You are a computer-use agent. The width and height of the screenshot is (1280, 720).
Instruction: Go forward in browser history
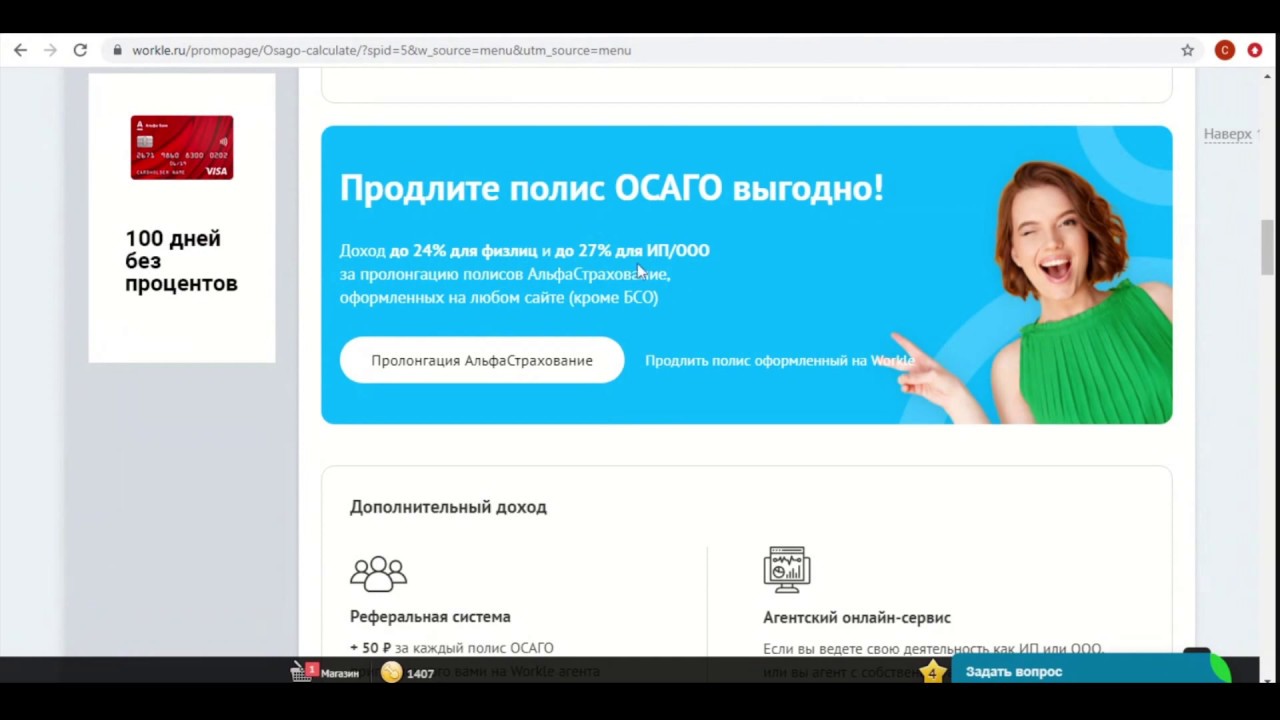50,50
